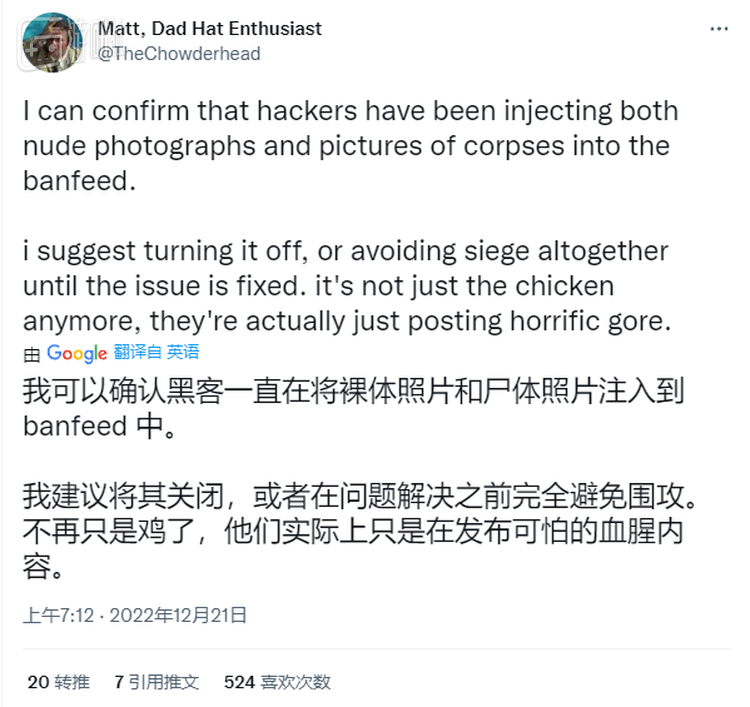Show the 524 喜欢次数 likes list

[x=277, y=682]
